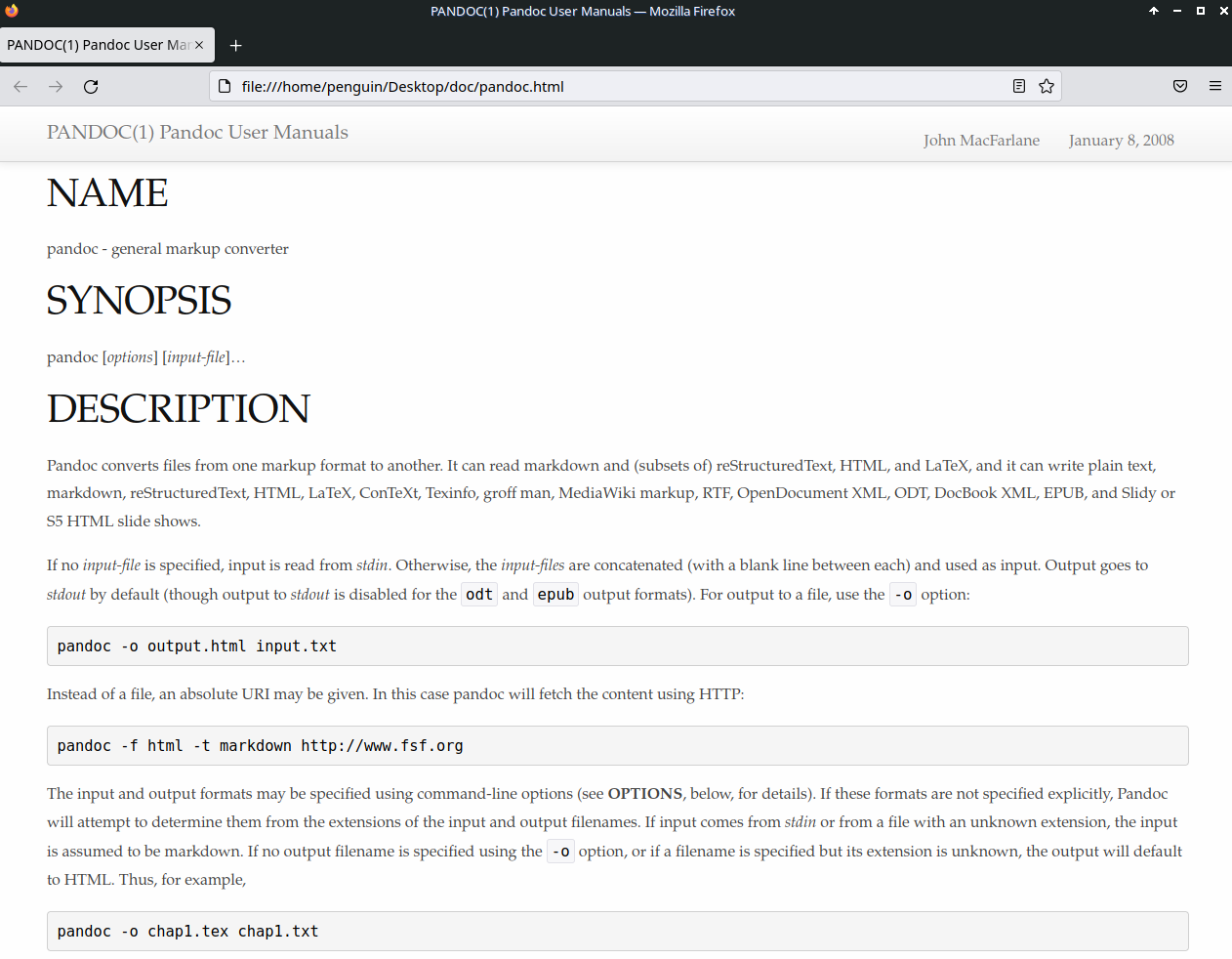Open reader view from the address bar
Screen dimensions: 1232x959
pos(1018,86)
